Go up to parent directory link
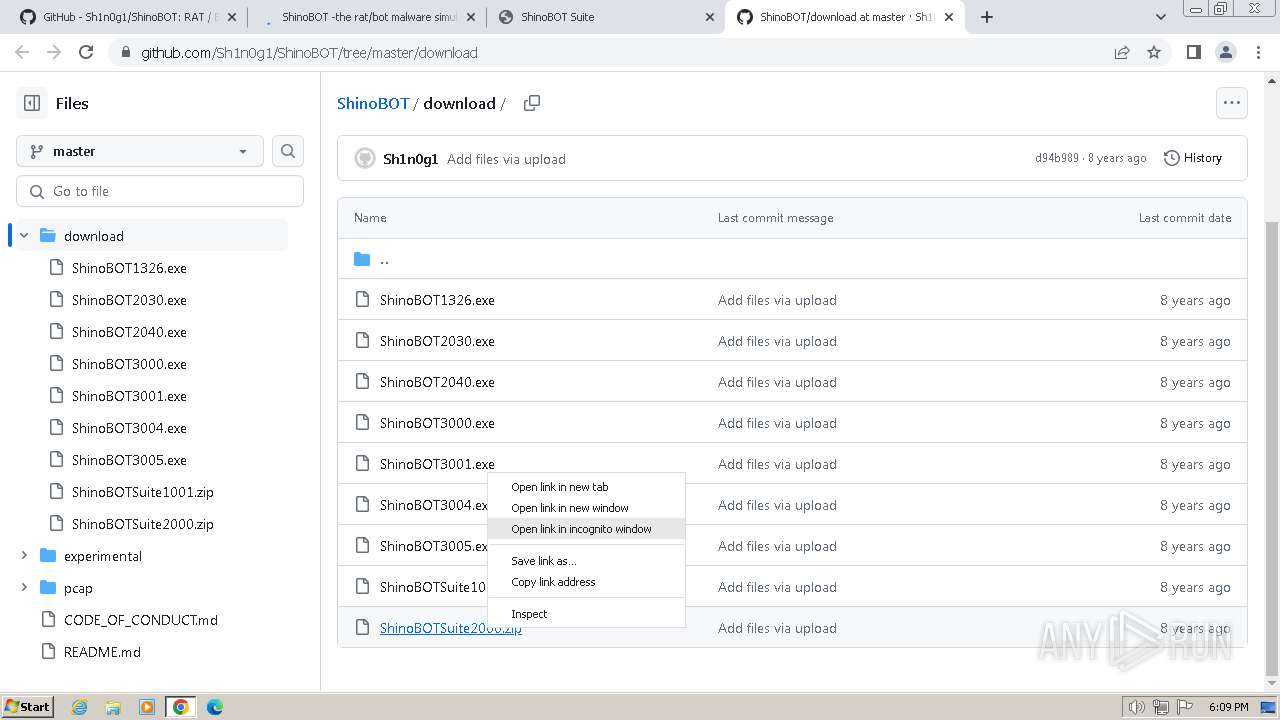This screenshot has width=1280, height=720. pos(384,259)
